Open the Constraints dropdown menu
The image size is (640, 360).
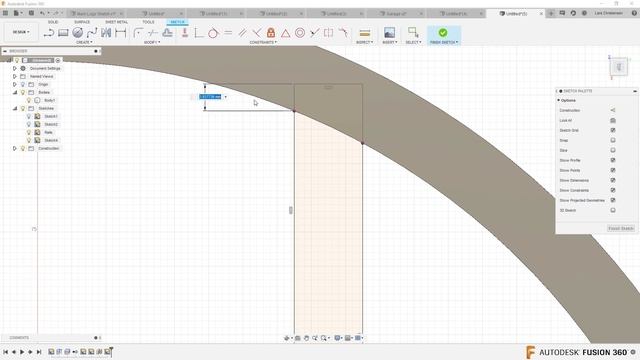pos(263,42)
